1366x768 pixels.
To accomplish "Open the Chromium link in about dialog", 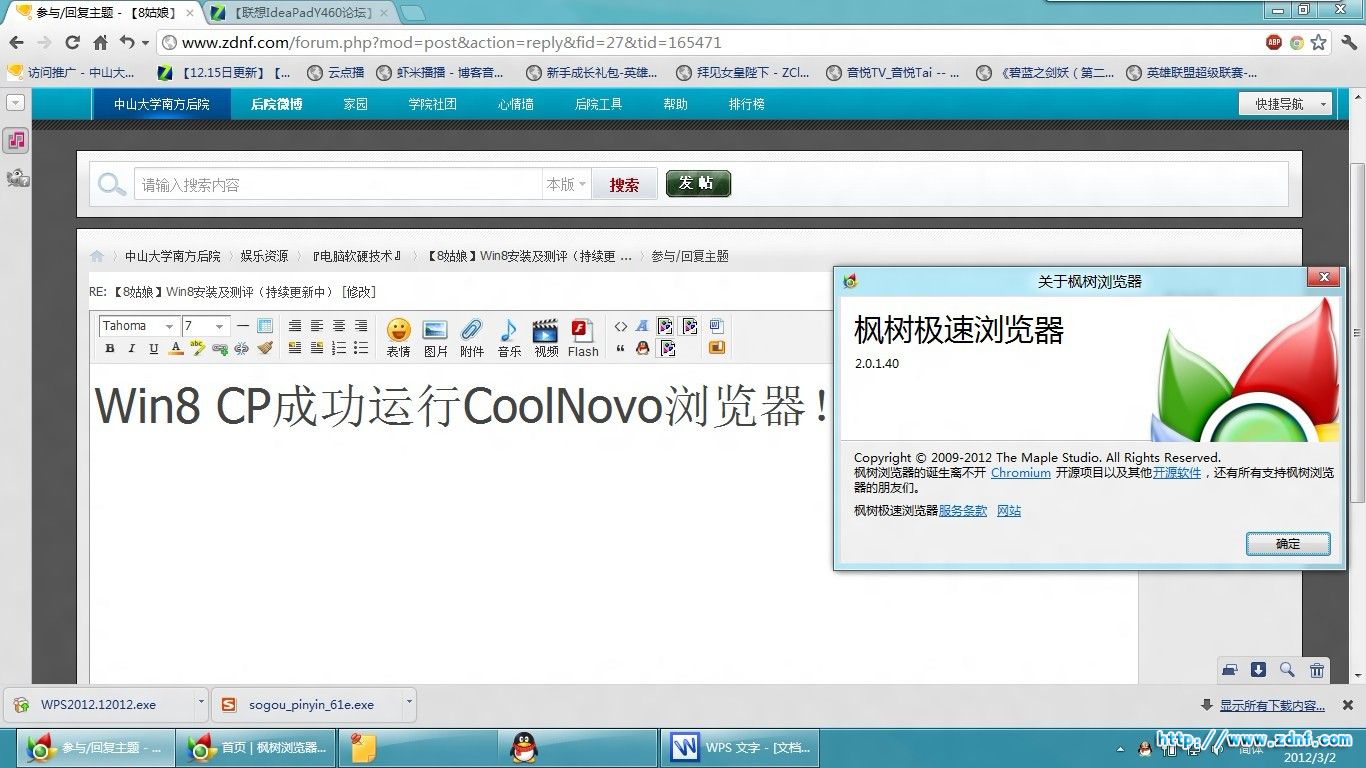I will coord(1021,473).
